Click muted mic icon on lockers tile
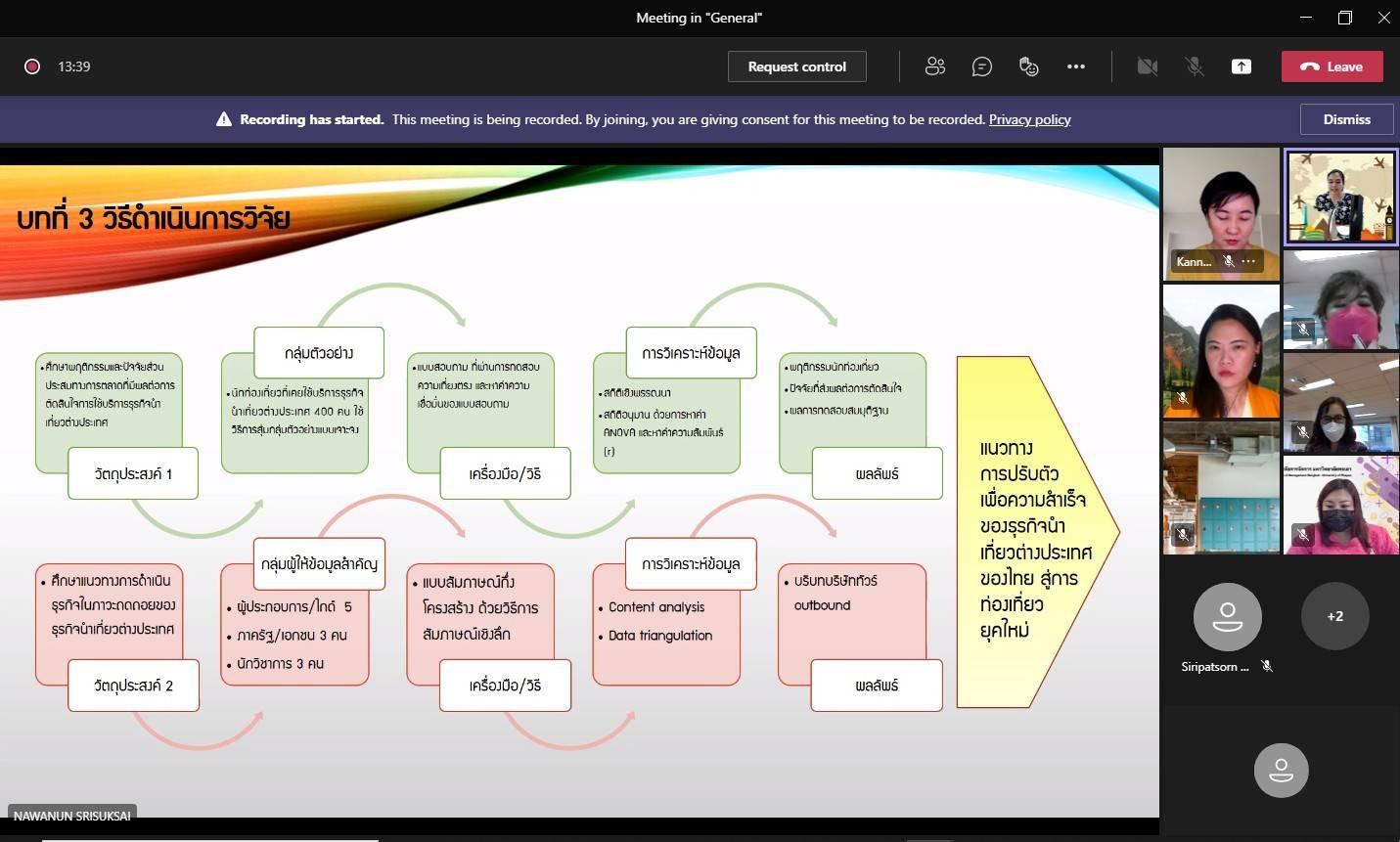 tap(1183, 535)
